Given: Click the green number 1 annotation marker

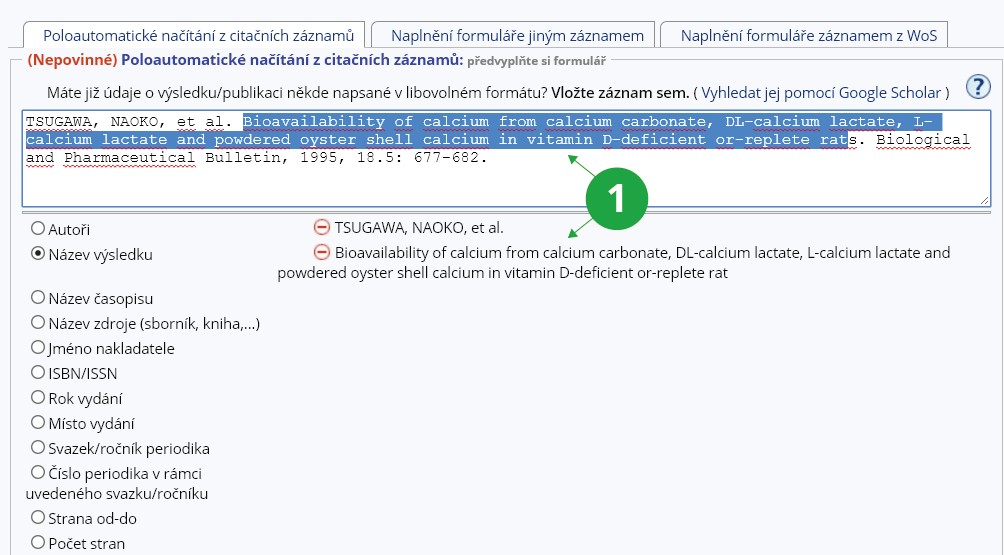Looking at the screenshot, I should coord(616,198).
